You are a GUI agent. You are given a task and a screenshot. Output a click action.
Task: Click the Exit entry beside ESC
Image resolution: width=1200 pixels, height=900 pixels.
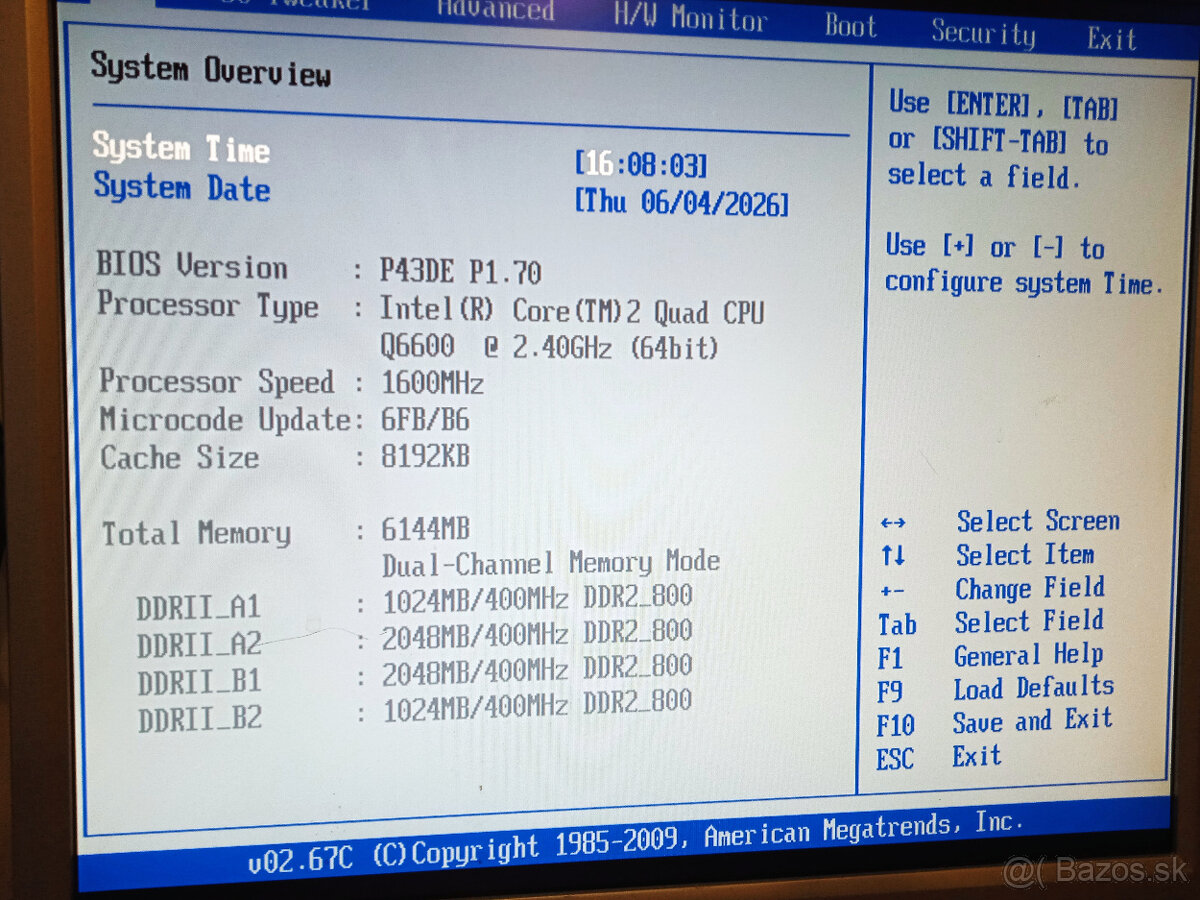[x=976, y=755]
